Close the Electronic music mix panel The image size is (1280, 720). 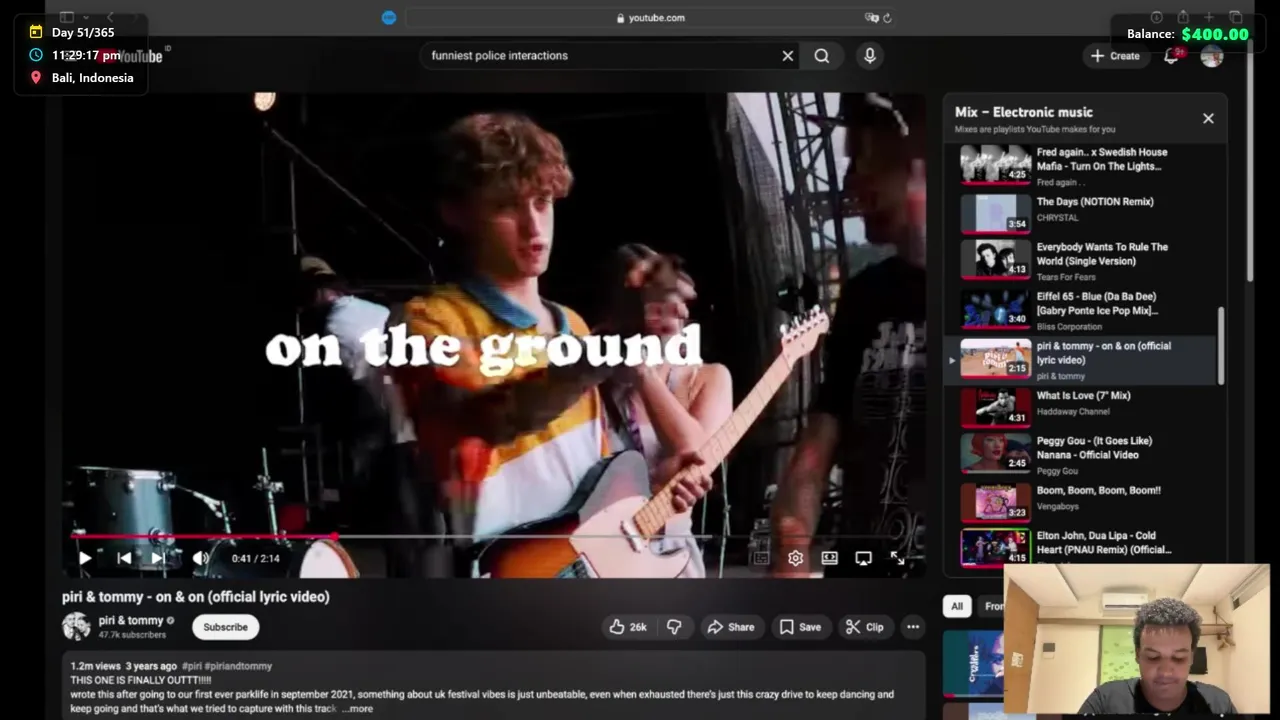[1208, 118]
